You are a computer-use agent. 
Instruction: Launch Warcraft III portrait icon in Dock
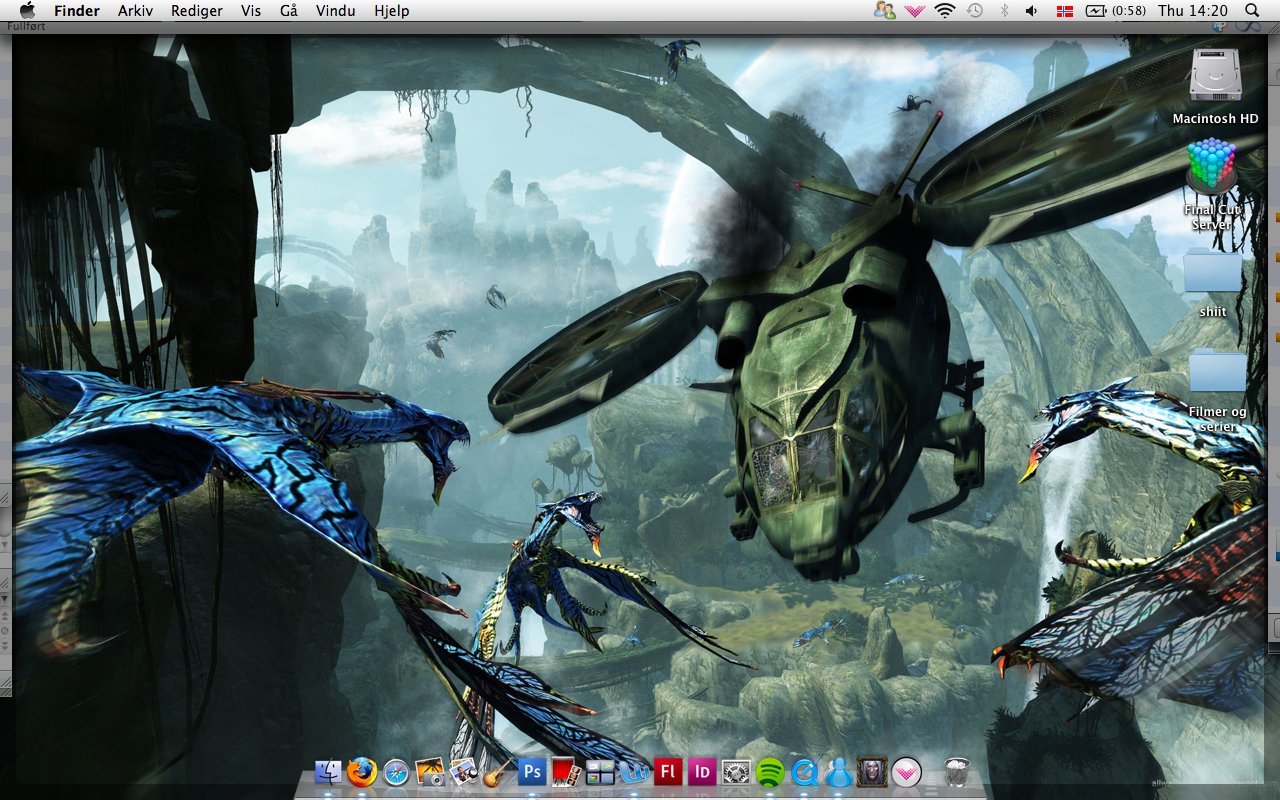tap(872, 772)
